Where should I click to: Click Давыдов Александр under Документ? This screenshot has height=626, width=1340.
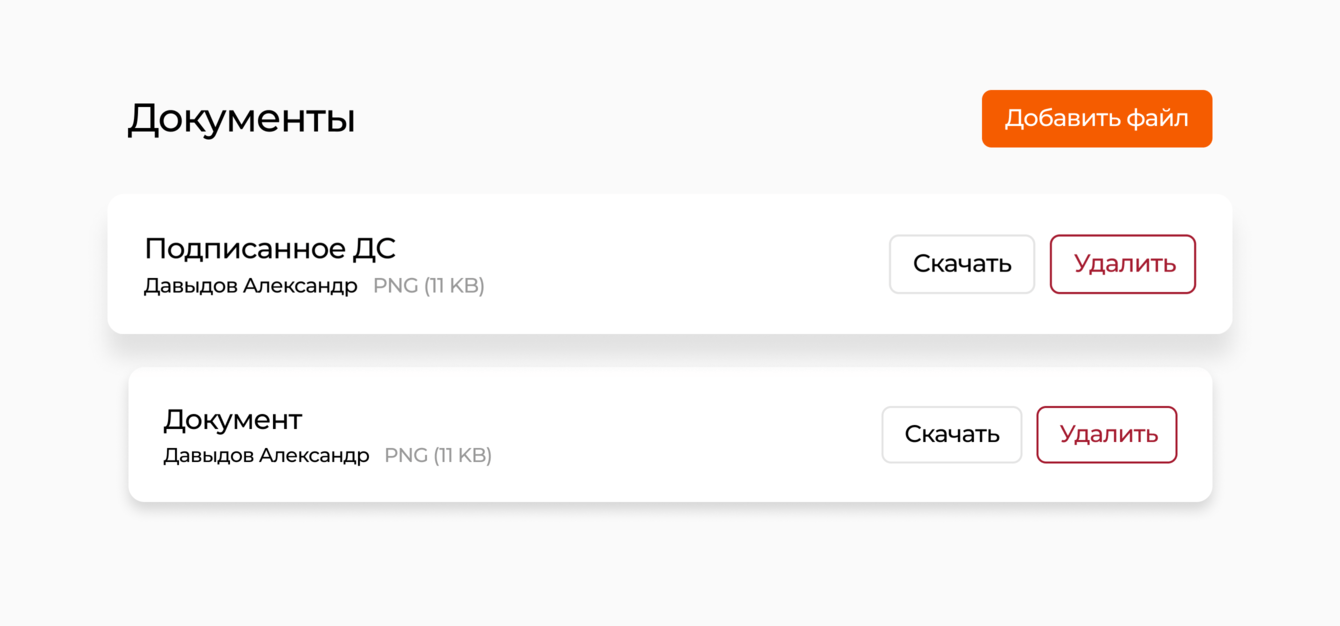[x=266, y=456]
